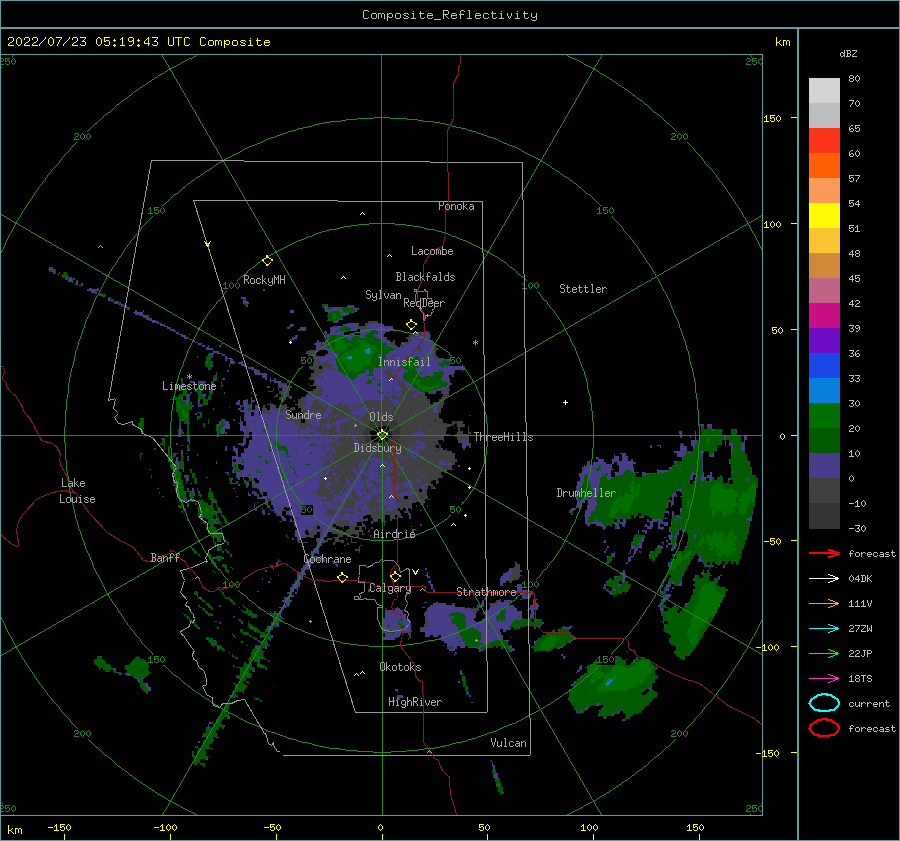Screen dimensions: 900x841
Task: Click the green storm cell northwest of Innisfail
Action: point(356,354)
